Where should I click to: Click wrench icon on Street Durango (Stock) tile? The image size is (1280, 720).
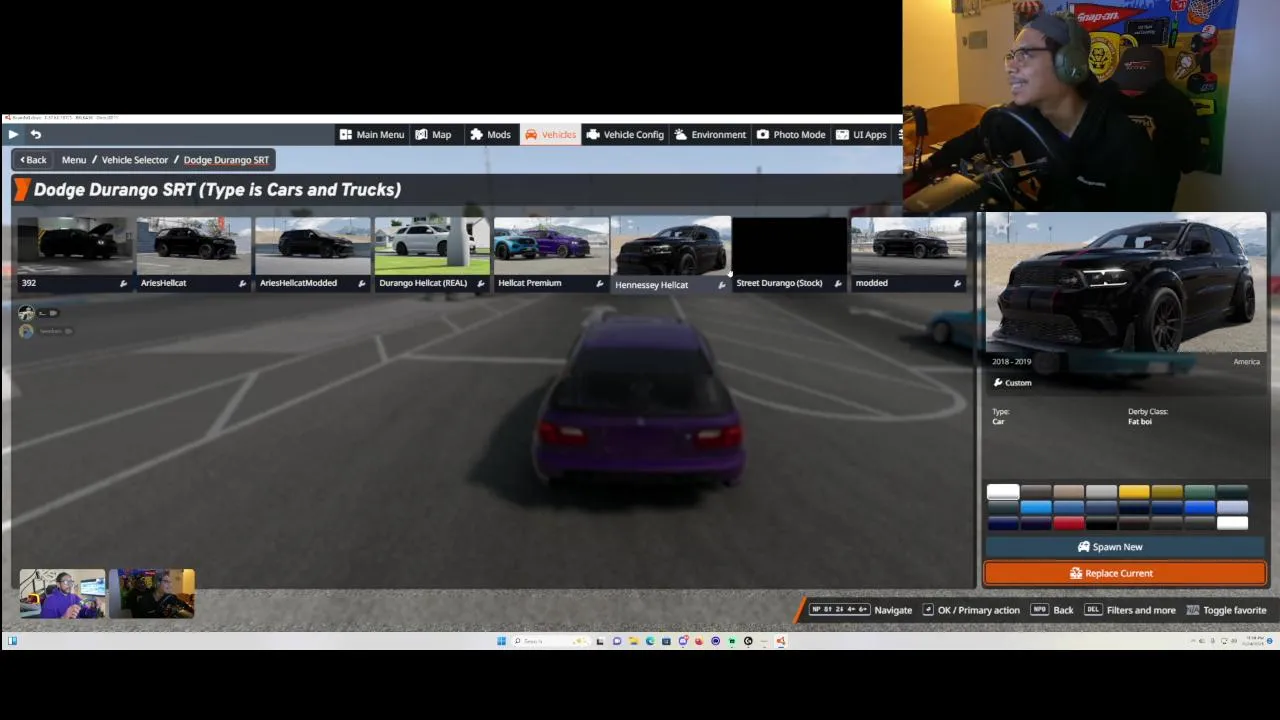click(838, 284)
